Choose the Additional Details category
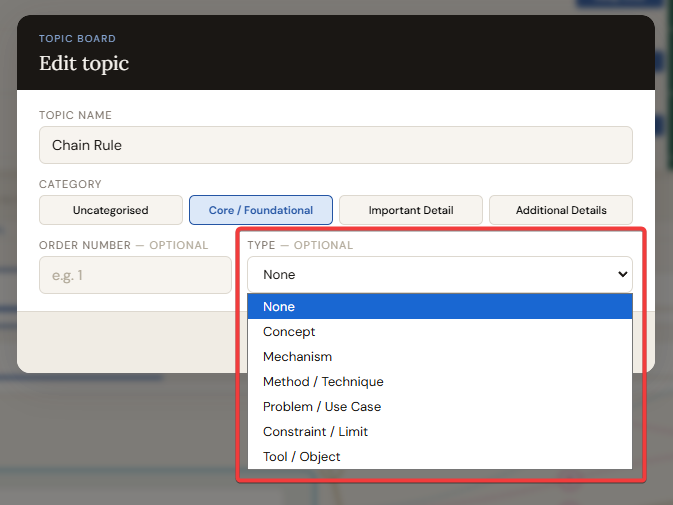Image resolution: width=673 pixels, height=505 pixels. 560,210
